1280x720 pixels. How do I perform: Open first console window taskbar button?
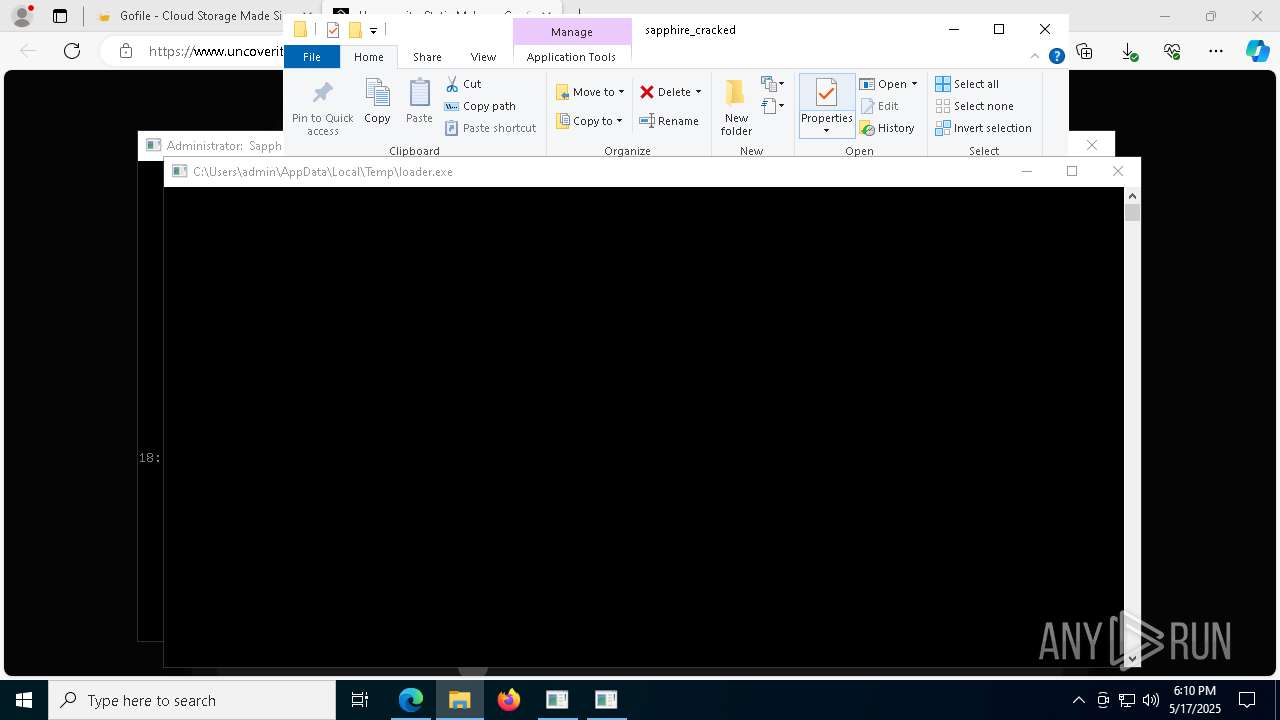pyautogui.click(x=557, y=700)
